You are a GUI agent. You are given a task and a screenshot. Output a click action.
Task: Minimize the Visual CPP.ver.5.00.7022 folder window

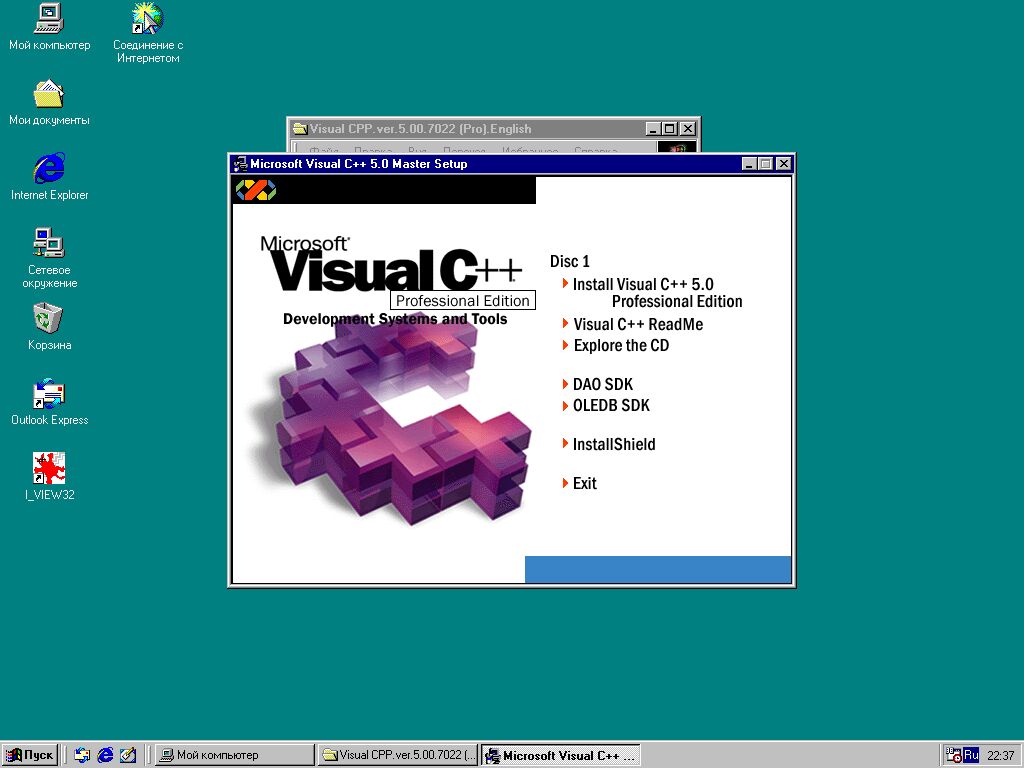[x=654, y=129]
